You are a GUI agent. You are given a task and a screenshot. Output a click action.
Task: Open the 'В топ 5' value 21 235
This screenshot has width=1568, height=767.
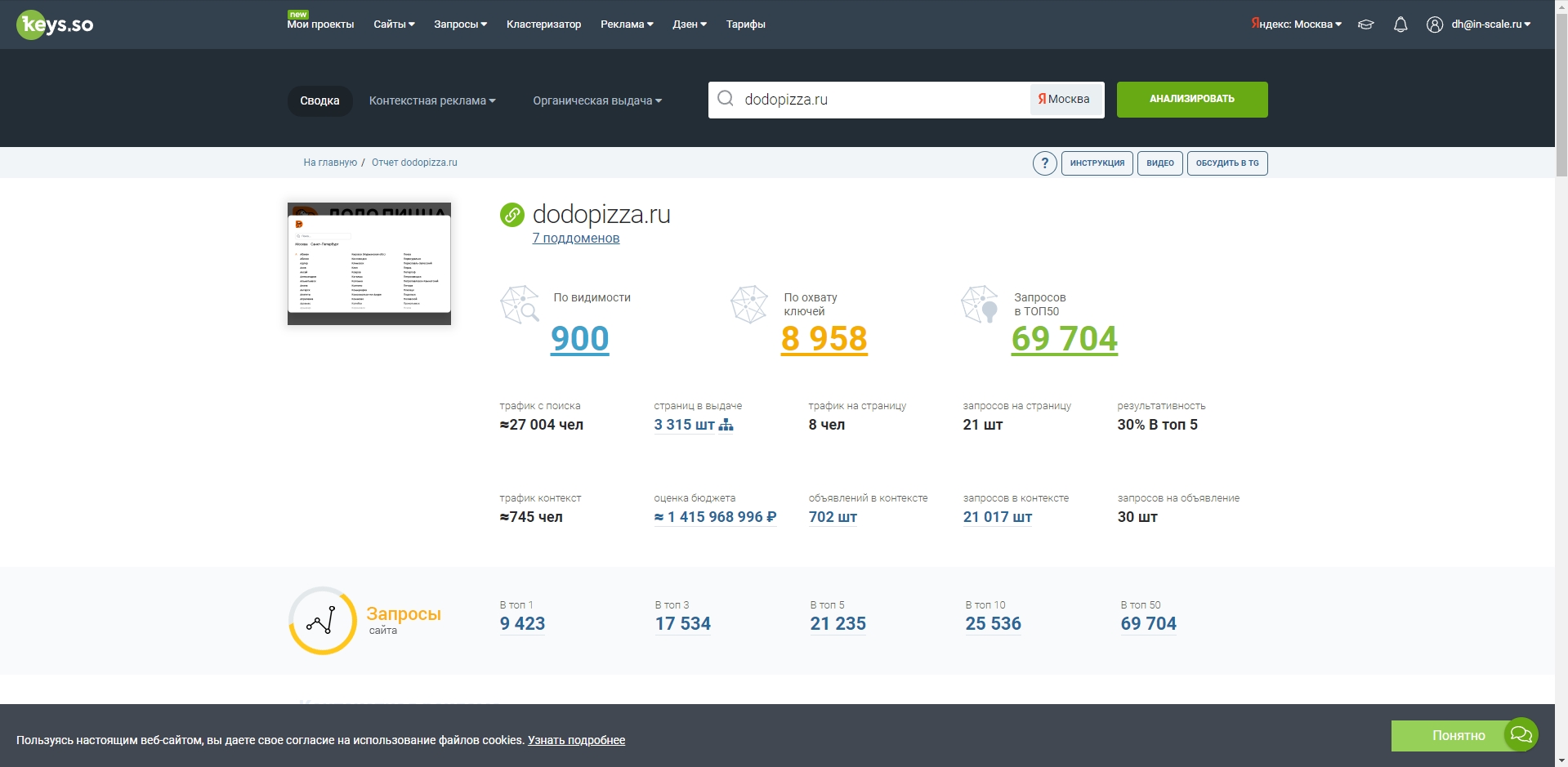tap(838, 624)
